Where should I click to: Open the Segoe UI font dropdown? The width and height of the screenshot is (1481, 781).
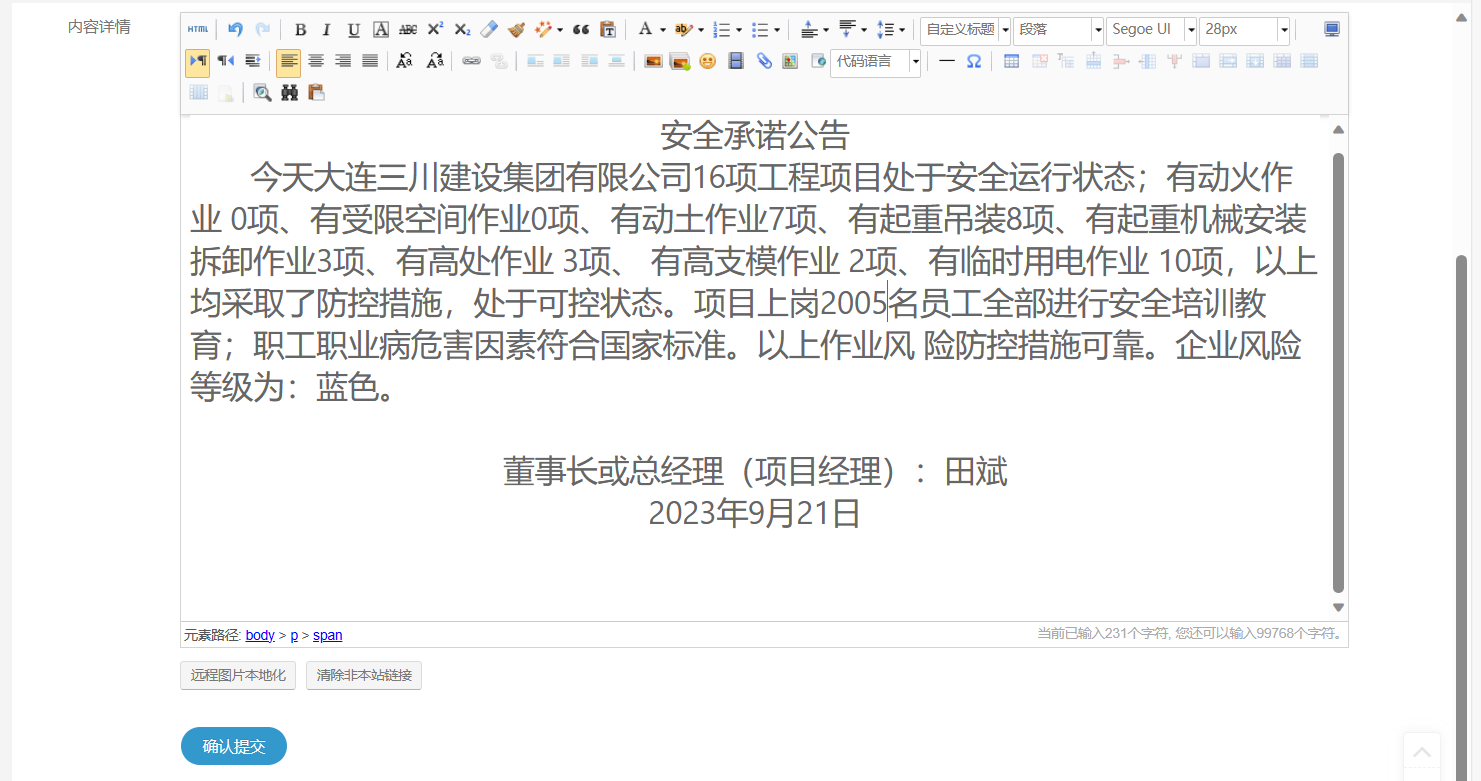pyautogui.click(x=1151, y=30)
